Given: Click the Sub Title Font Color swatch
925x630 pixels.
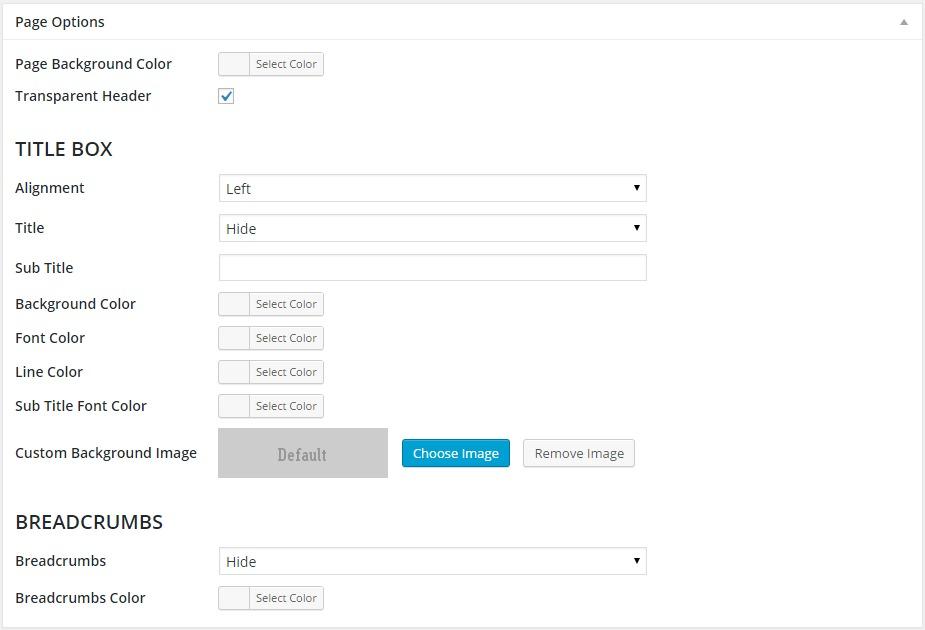Looking at the screenshot, I should point(234,406).
